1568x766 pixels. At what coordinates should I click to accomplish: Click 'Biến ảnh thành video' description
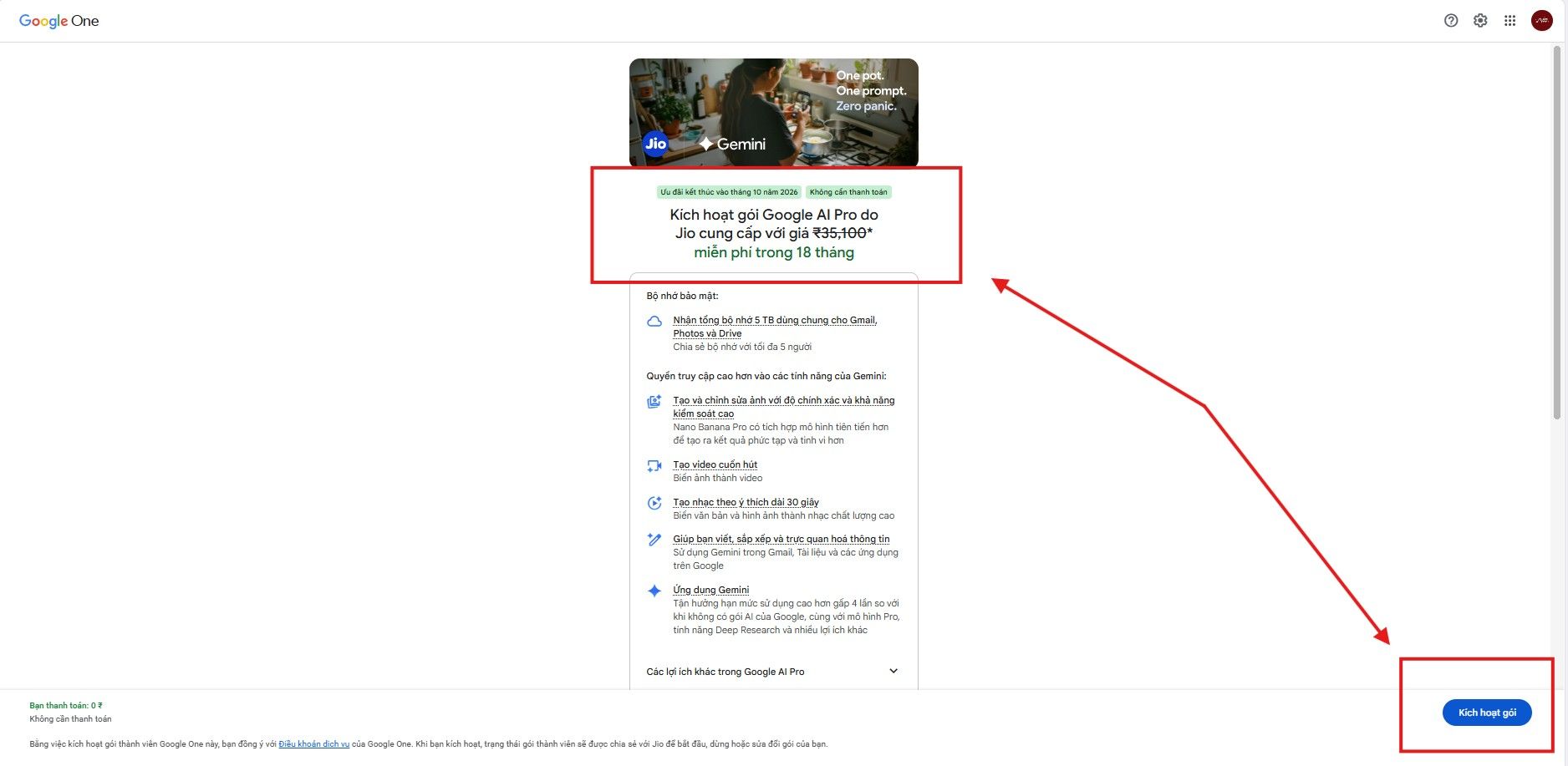(x=718, y=478)
